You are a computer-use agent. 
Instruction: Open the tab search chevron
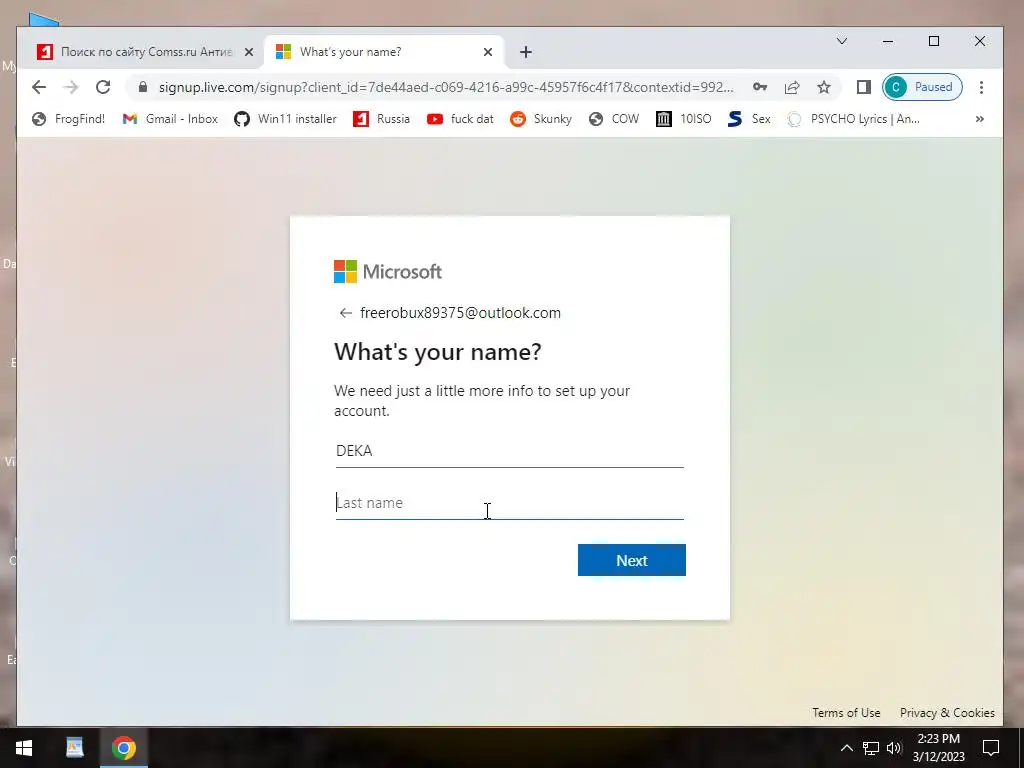[842, 41]
